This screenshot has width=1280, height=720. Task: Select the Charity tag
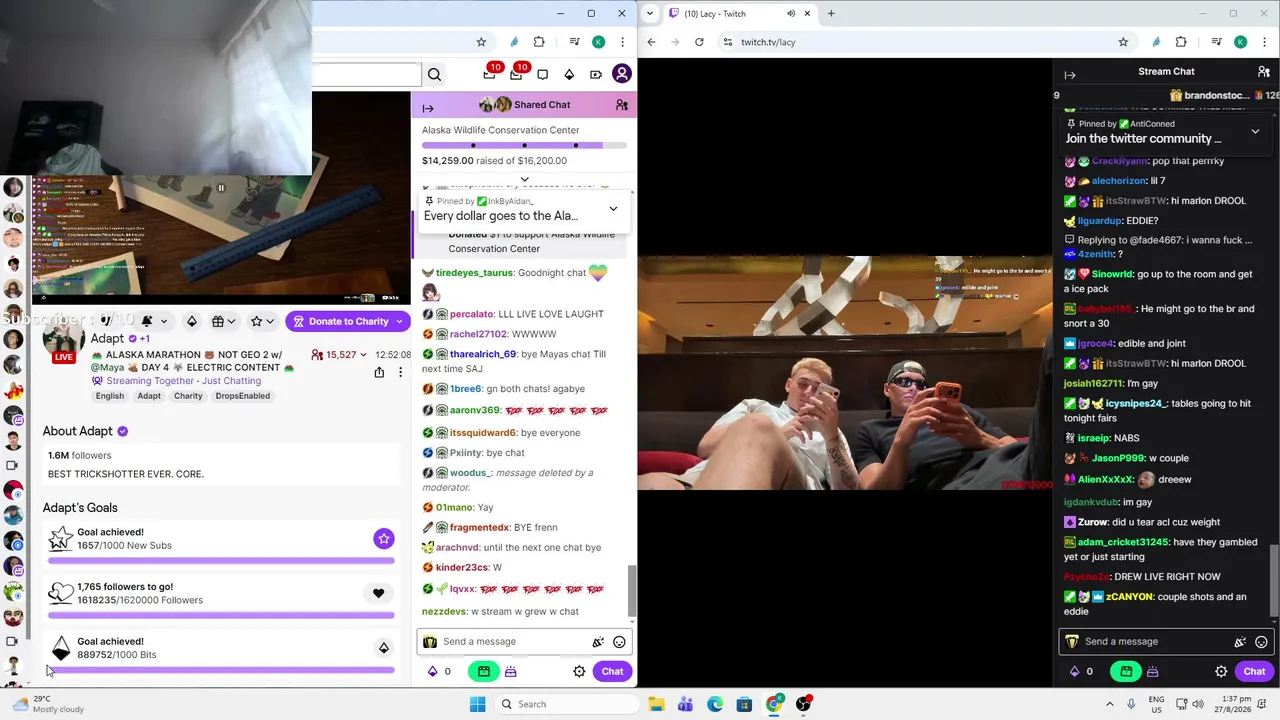coord(188,396)
